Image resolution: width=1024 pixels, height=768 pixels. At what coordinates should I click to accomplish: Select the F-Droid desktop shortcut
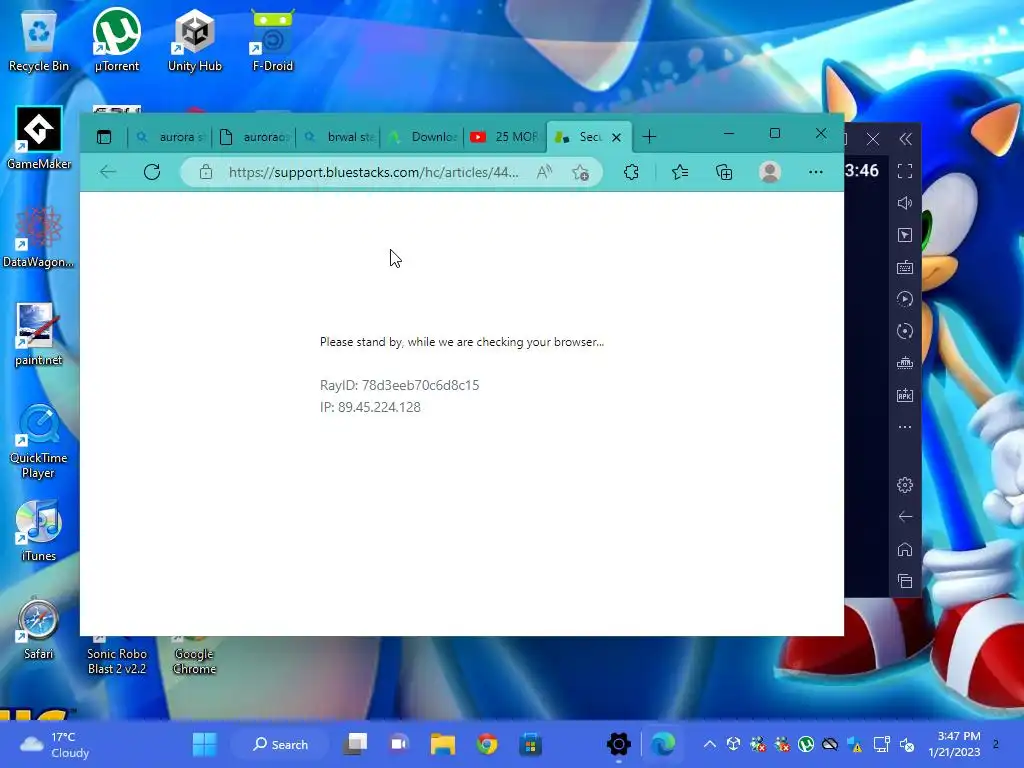tap(272, 39)
